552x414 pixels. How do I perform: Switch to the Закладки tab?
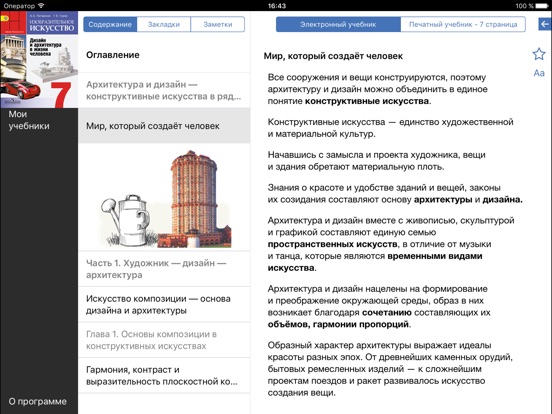tap(164, 24)
